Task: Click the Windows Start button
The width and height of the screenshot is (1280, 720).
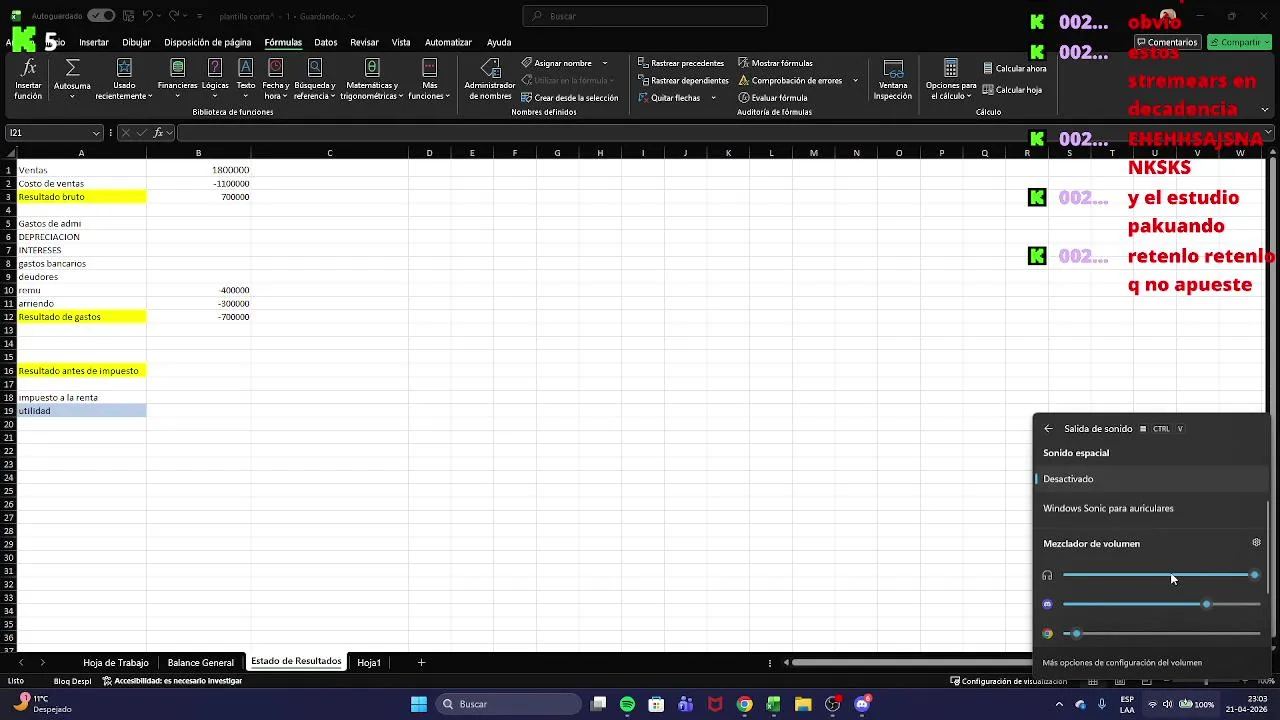Action: (419, 704)
